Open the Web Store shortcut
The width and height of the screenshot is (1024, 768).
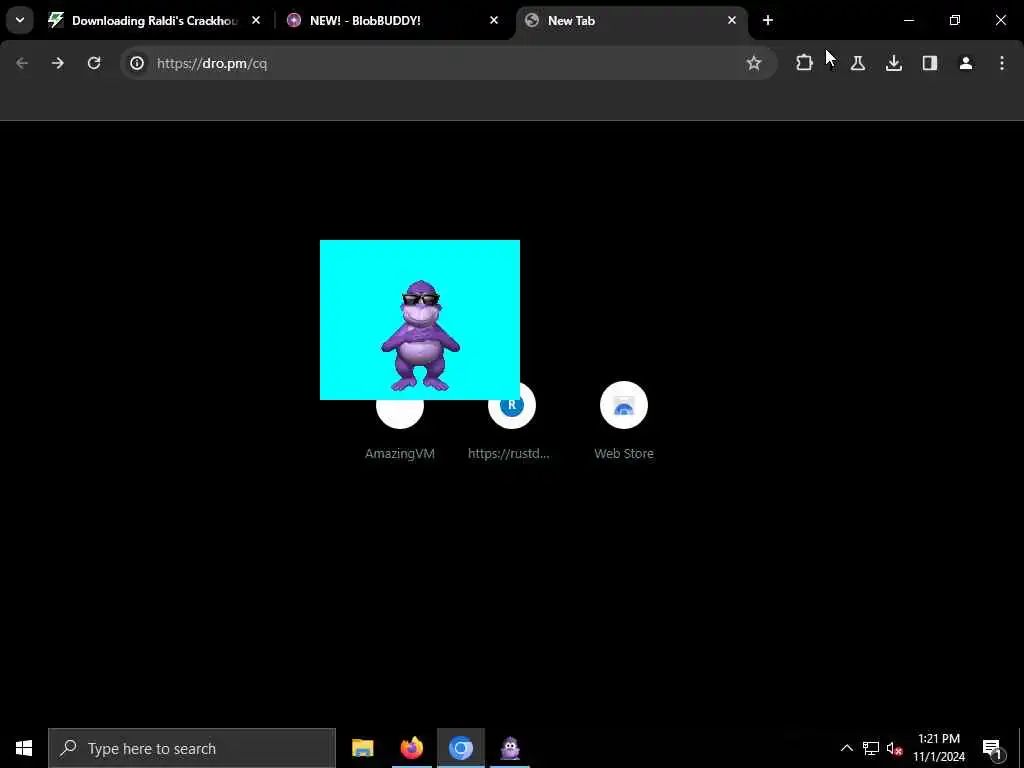[x=624, y=420]
